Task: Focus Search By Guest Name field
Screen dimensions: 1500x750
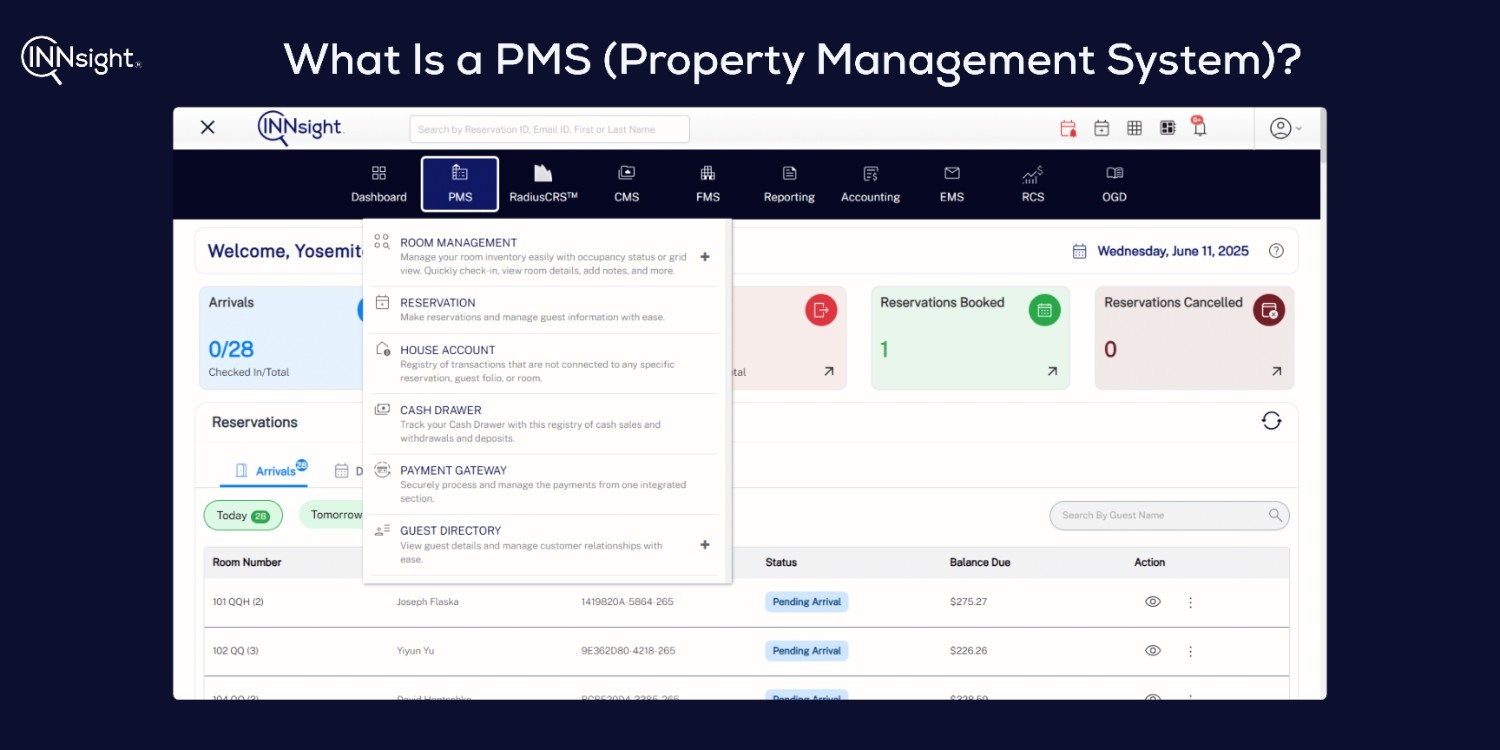Action: point(1169,515)
